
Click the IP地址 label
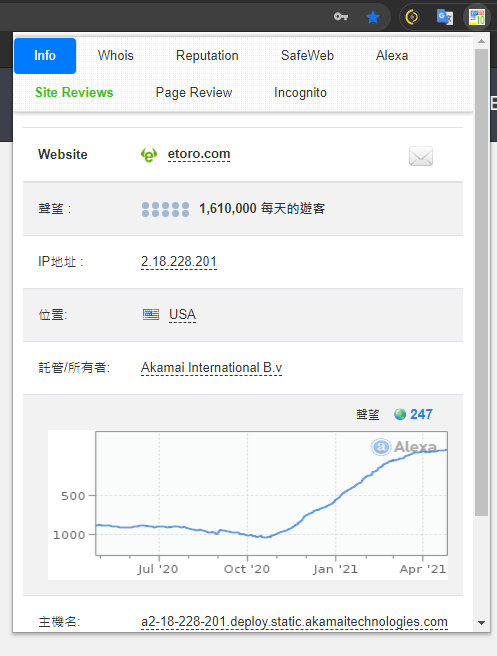[x=61, y=262]
